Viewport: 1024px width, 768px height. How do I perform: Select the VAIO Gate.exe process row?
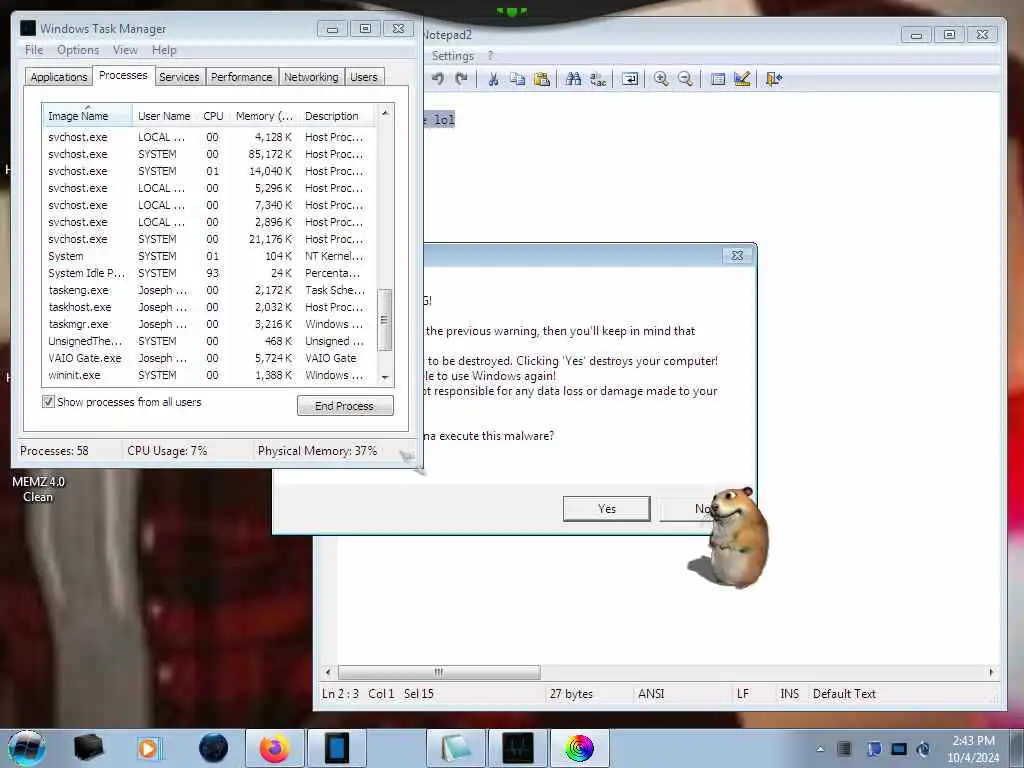tap(210, 358)
